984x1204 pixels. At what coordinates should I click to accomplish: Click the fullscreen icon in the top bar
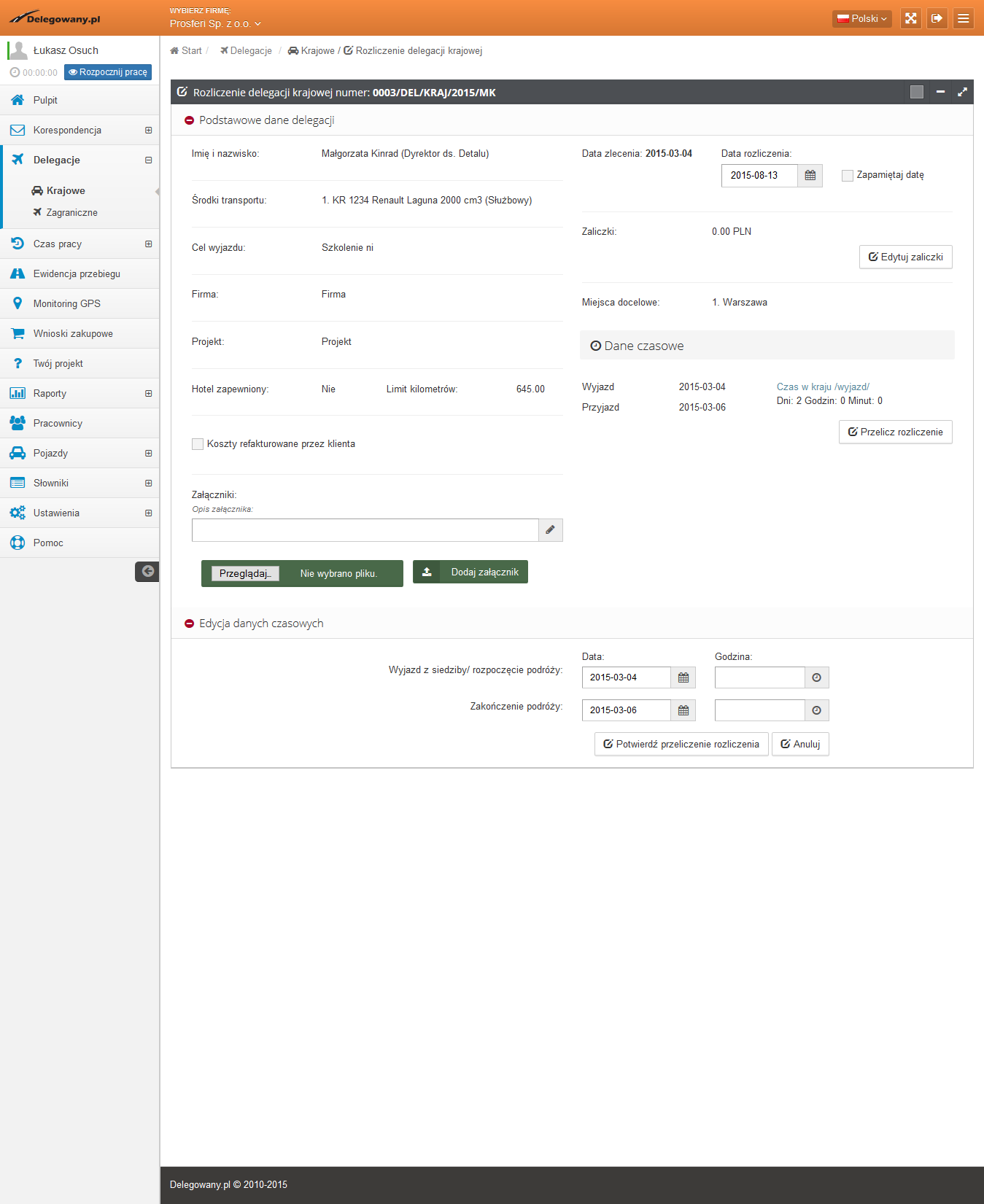910,18
